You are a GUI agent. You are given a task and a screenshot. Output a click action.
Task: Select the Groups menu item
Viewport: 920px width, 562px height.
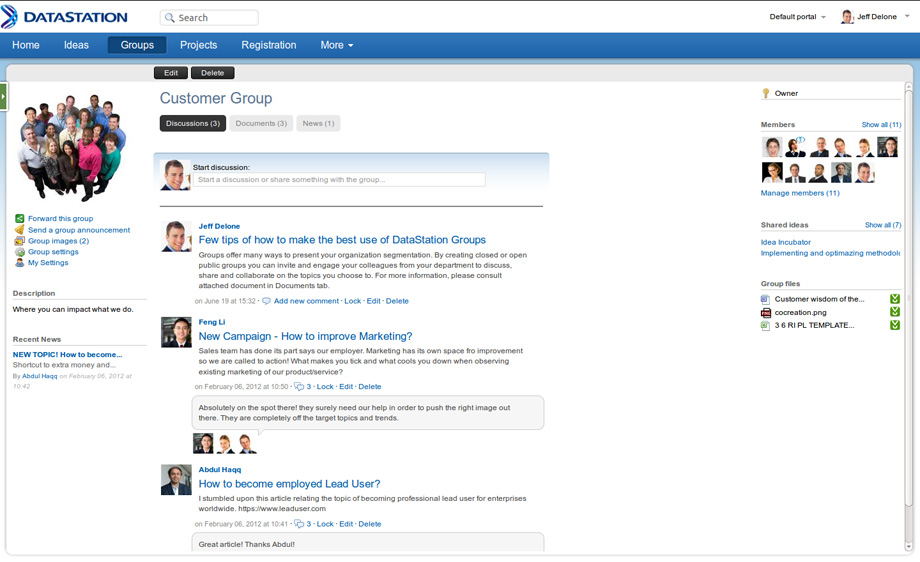coord(137,45)
